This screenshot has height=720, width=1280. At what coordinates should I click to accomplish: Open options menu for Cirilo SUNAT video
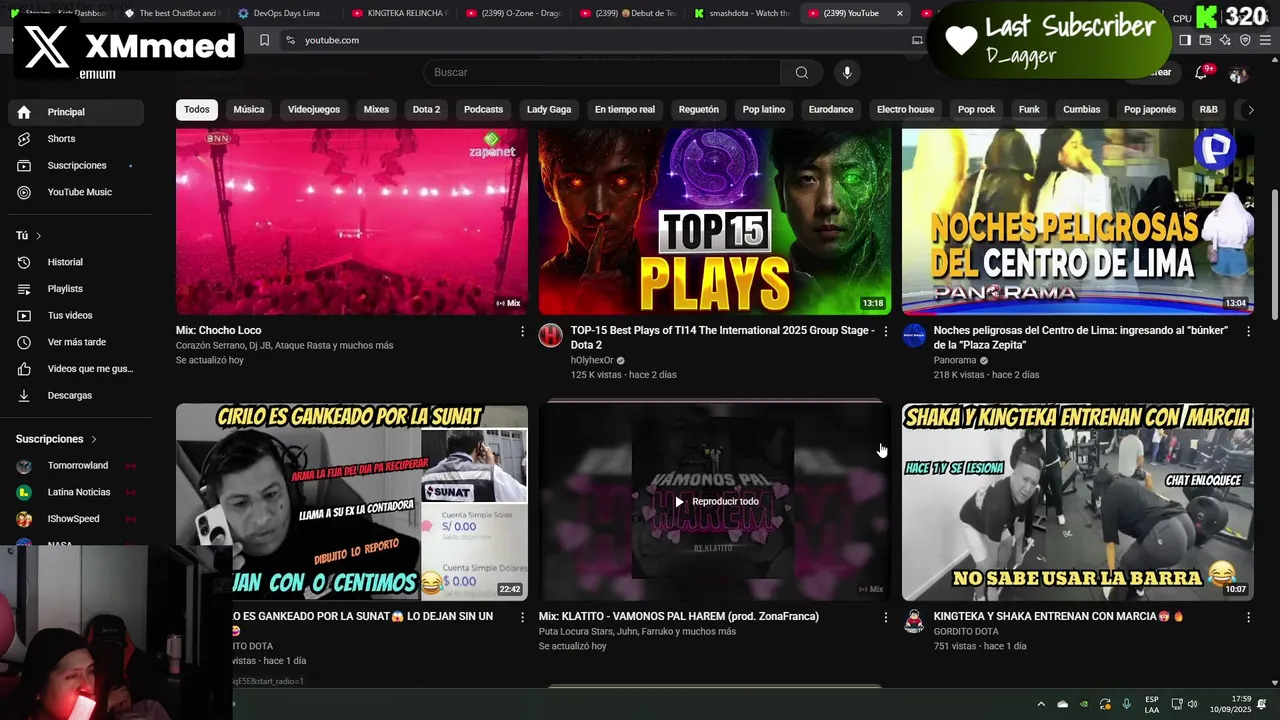coord(522,618)
